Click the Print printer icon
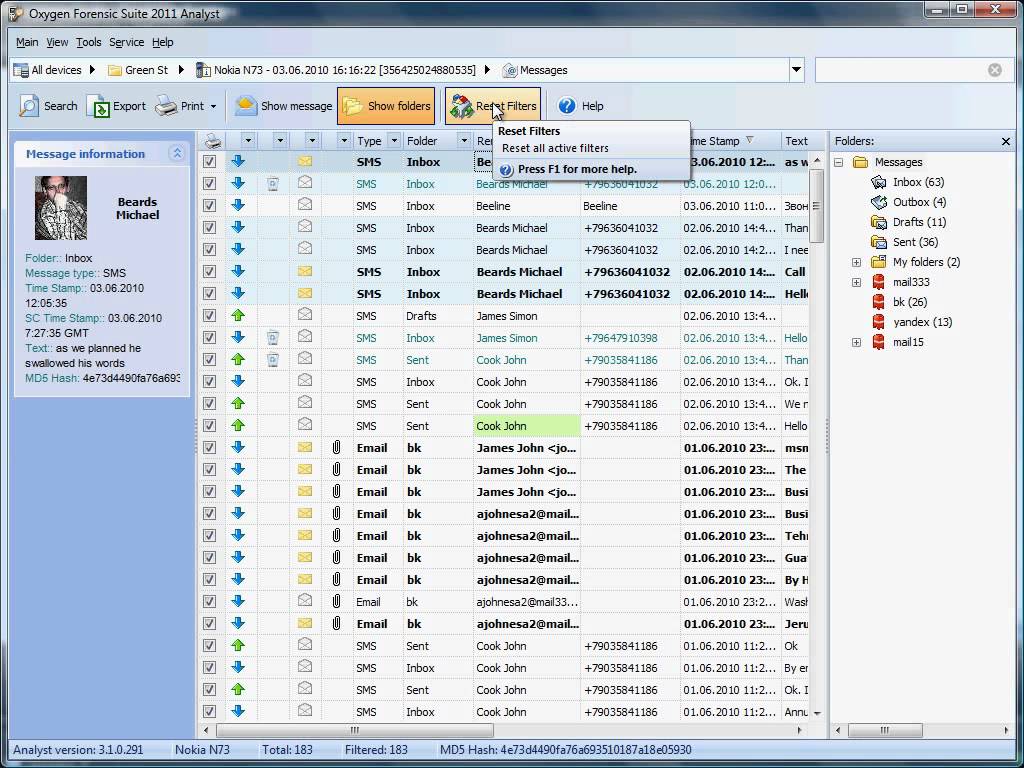The image size is (1024, 768). (166, 106)
